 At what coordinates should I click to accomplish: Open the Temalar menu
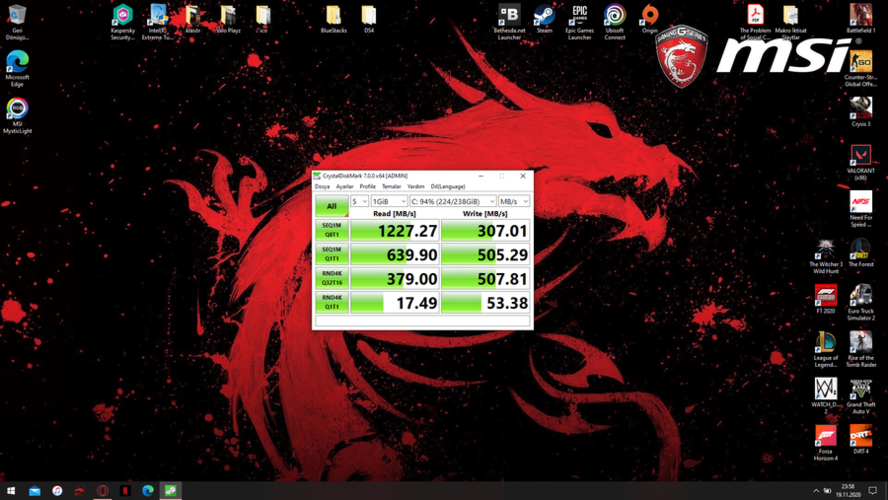[x=391, y=186]
